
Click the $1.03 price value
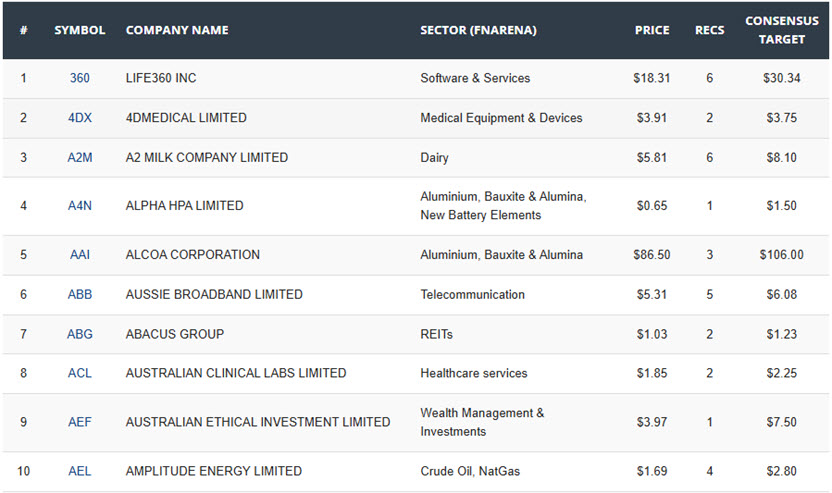point(652,334)
